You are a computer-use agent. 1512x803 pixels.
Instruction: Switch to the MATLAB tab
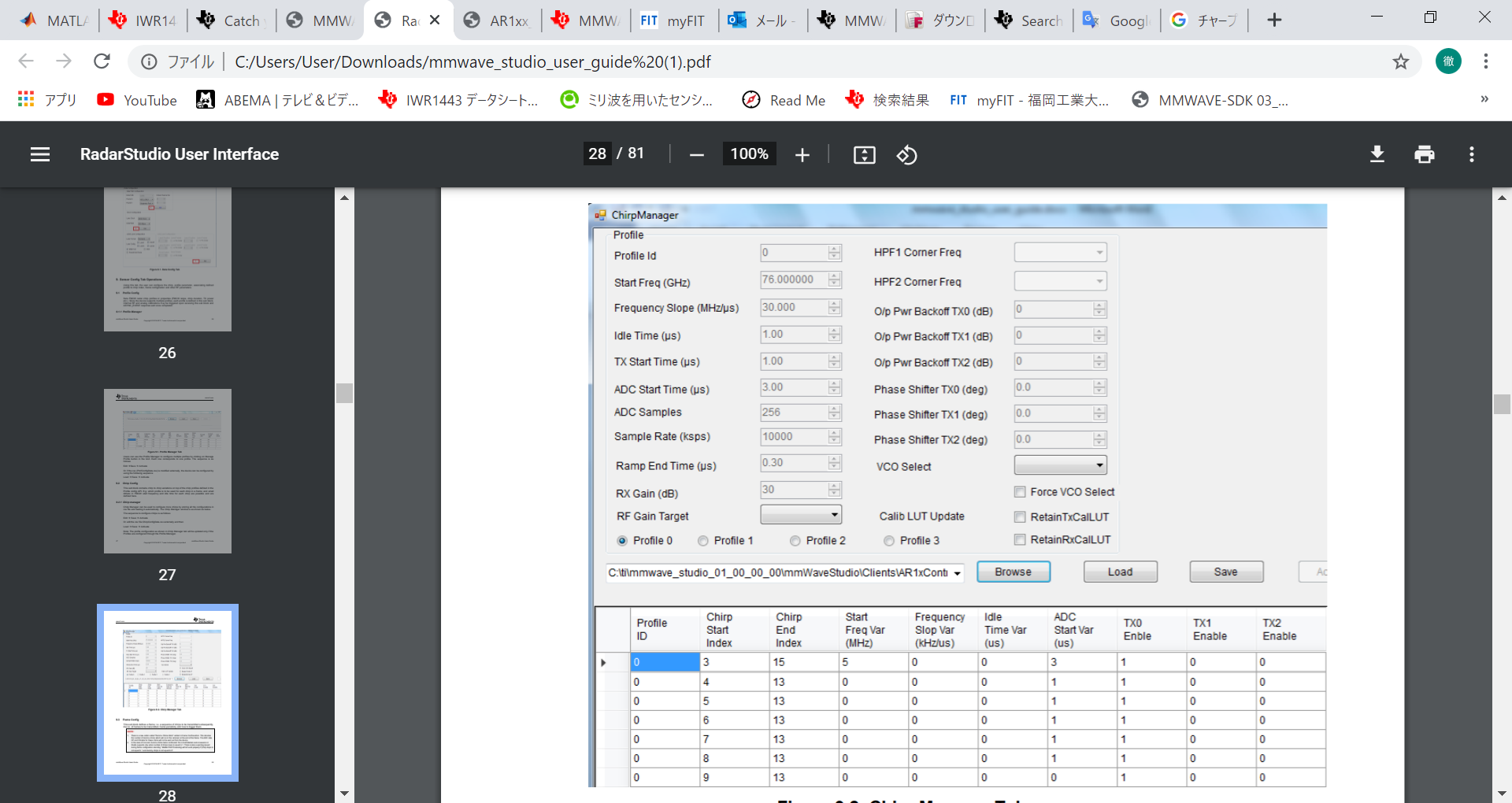click(x=54, y=20)
